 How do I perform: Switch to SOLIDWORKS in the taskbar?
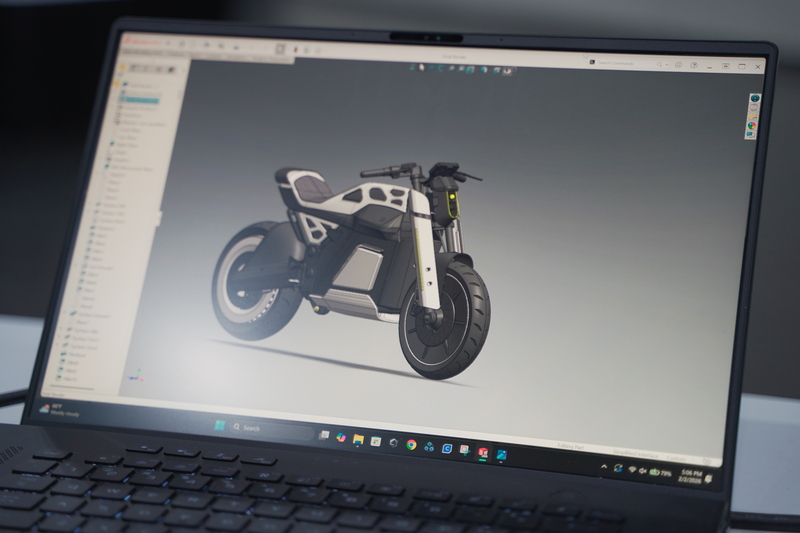click(x=483, y=451)
